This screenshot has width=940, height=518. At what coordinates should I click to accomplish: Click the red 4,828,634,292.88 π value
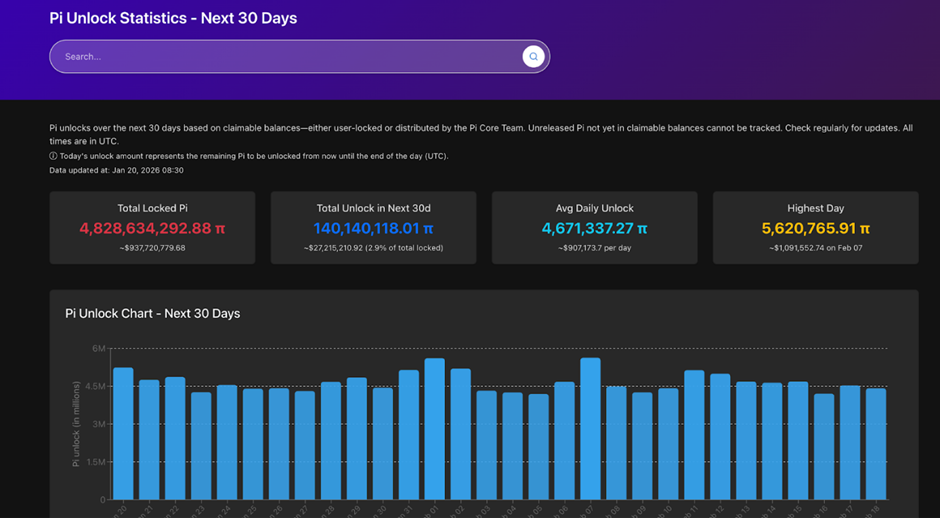tap(152, 228)
